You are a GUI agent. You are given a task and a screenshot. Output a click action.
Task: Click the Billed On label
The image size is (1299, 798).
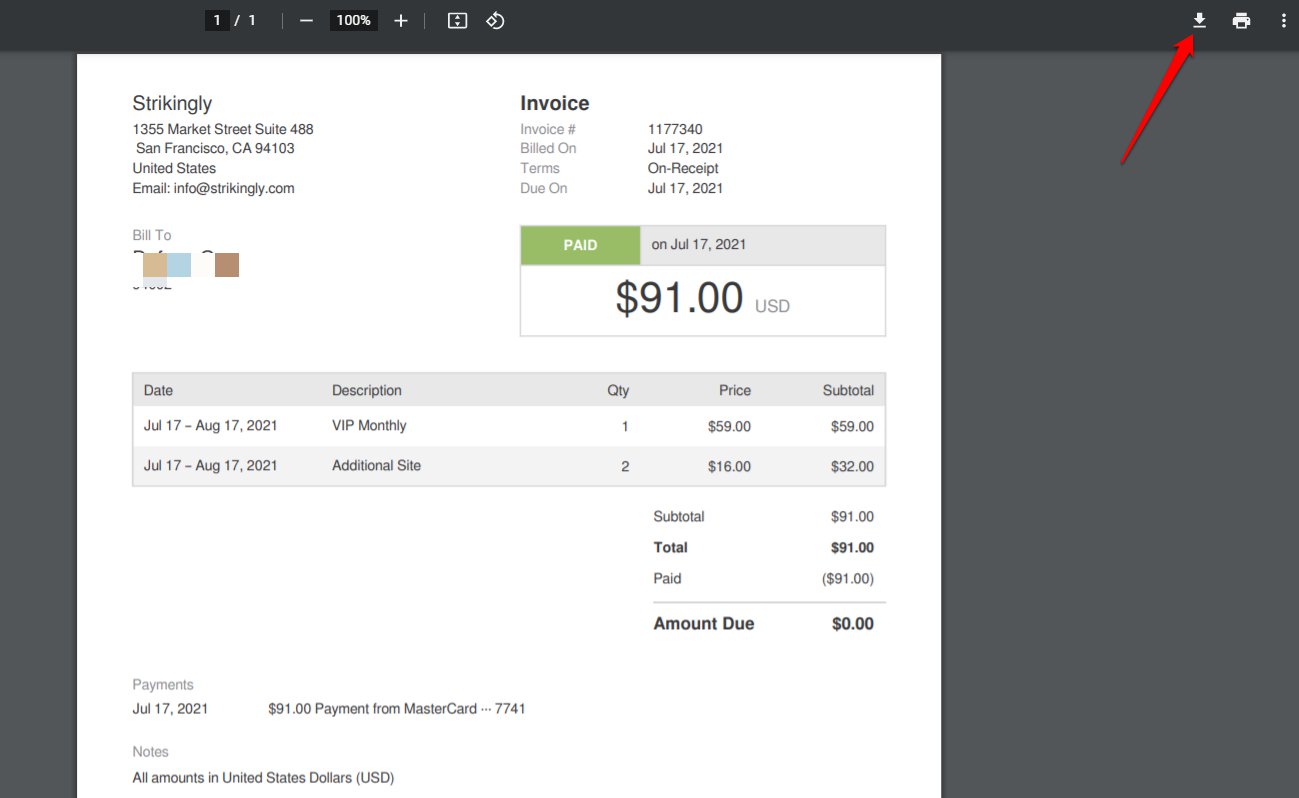pyautogui.click(x=548, y=148)
